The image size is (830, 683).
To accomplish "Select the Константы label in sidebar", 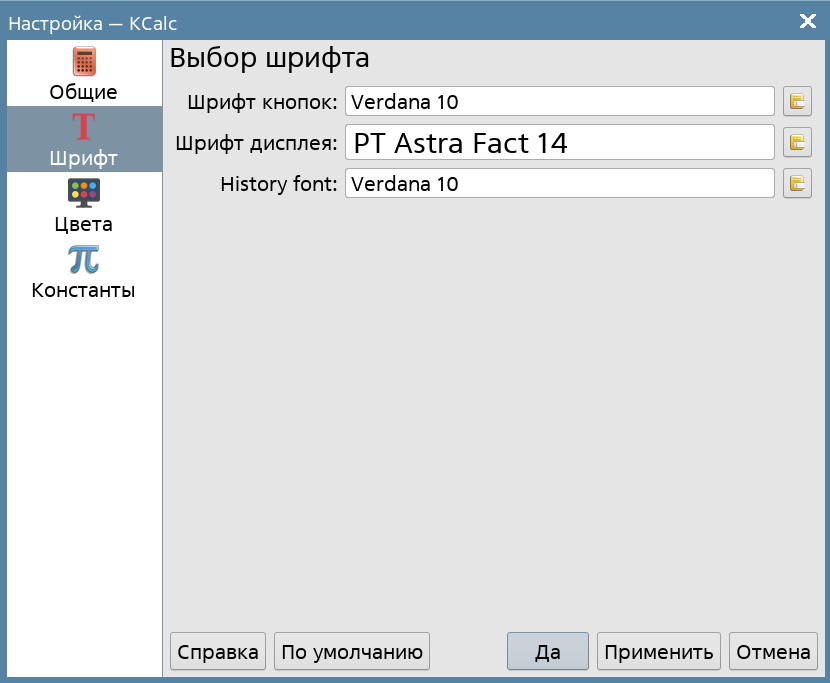I will click(84, 291).
